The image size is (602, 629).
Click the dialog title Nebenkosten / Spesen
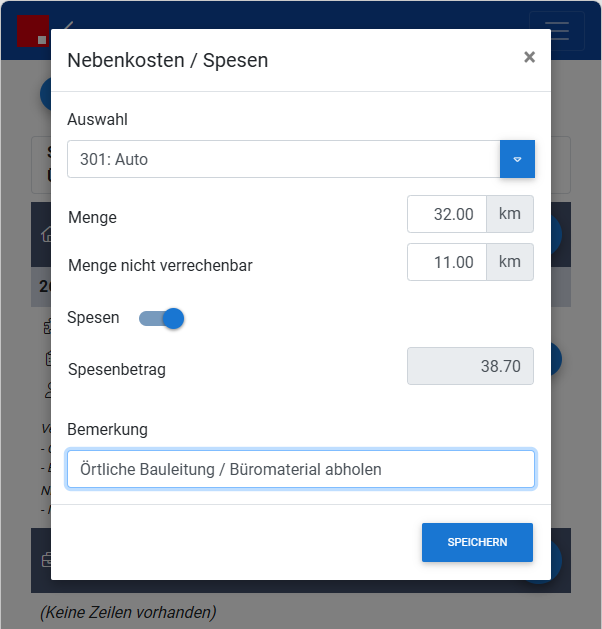(x=168, y=61)
